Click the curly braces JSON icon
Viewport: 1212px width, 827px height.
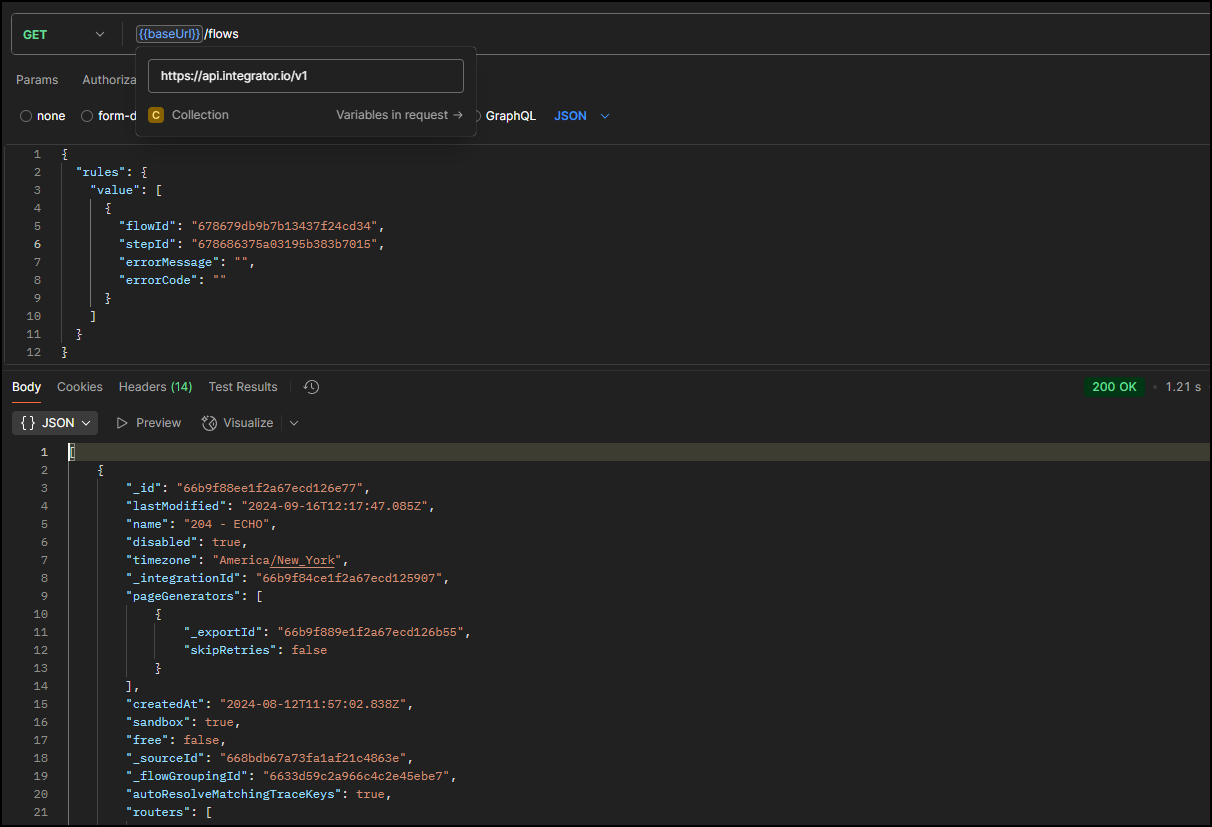[x=28, y=423]
